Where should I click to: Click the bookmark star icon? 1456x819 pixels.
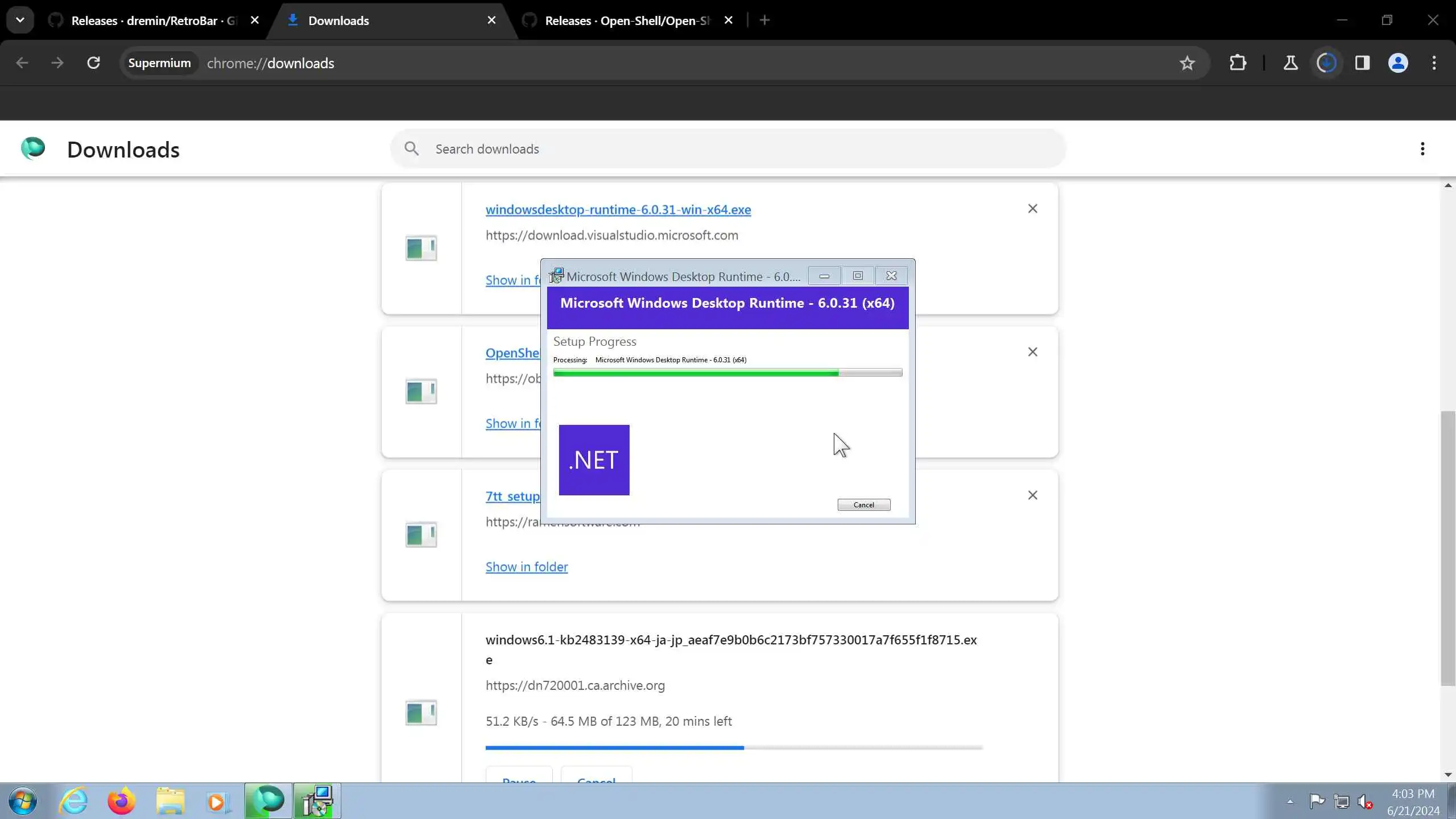coord(1187,63)
